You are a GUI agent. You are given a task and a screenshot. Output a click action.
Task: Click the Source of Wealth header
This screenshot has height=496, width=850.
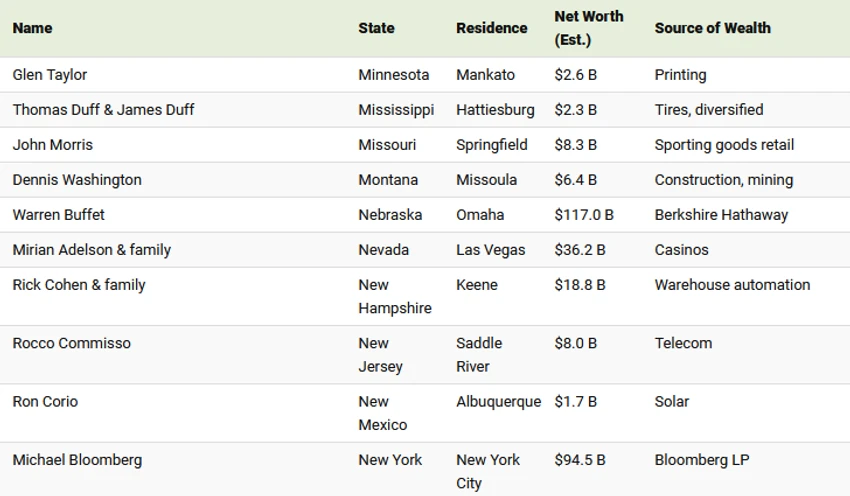(712, 28)
